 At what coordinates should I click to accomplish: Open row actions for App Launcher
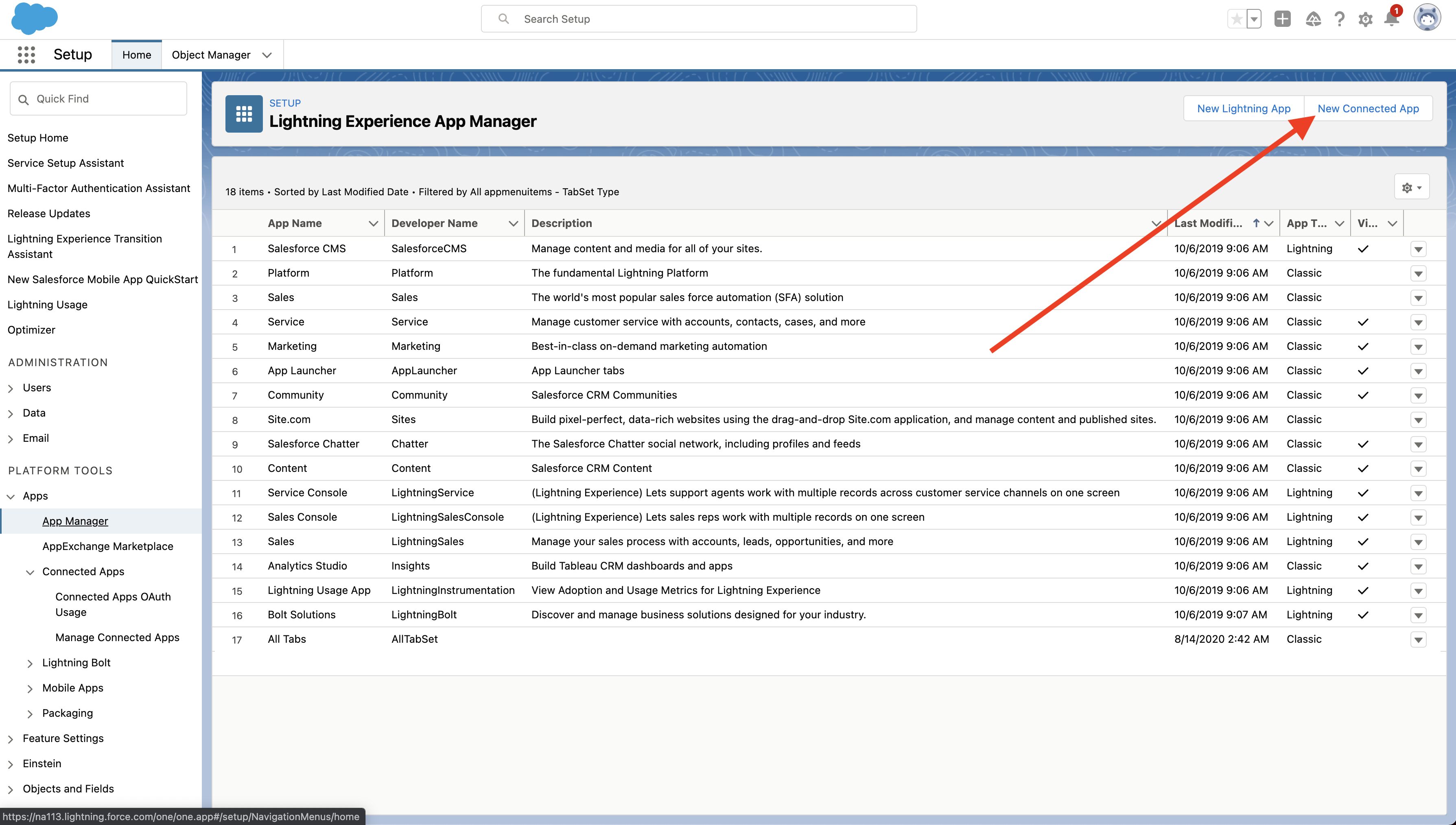(x=1418, y=371)
